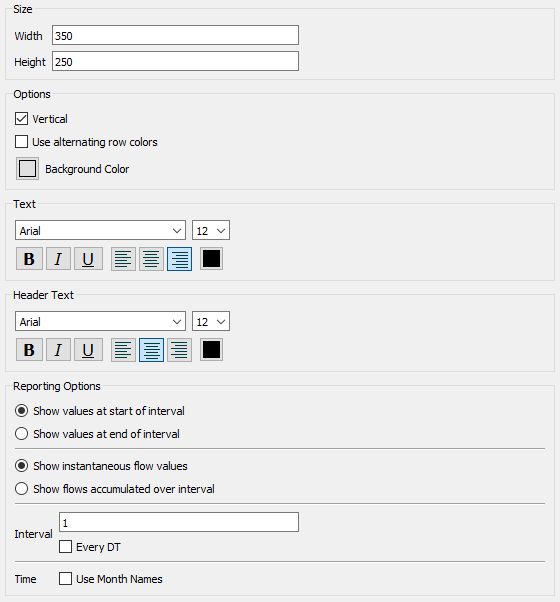Center-align the Text section content
Screen dimensions: 560x602
(151, 259)
